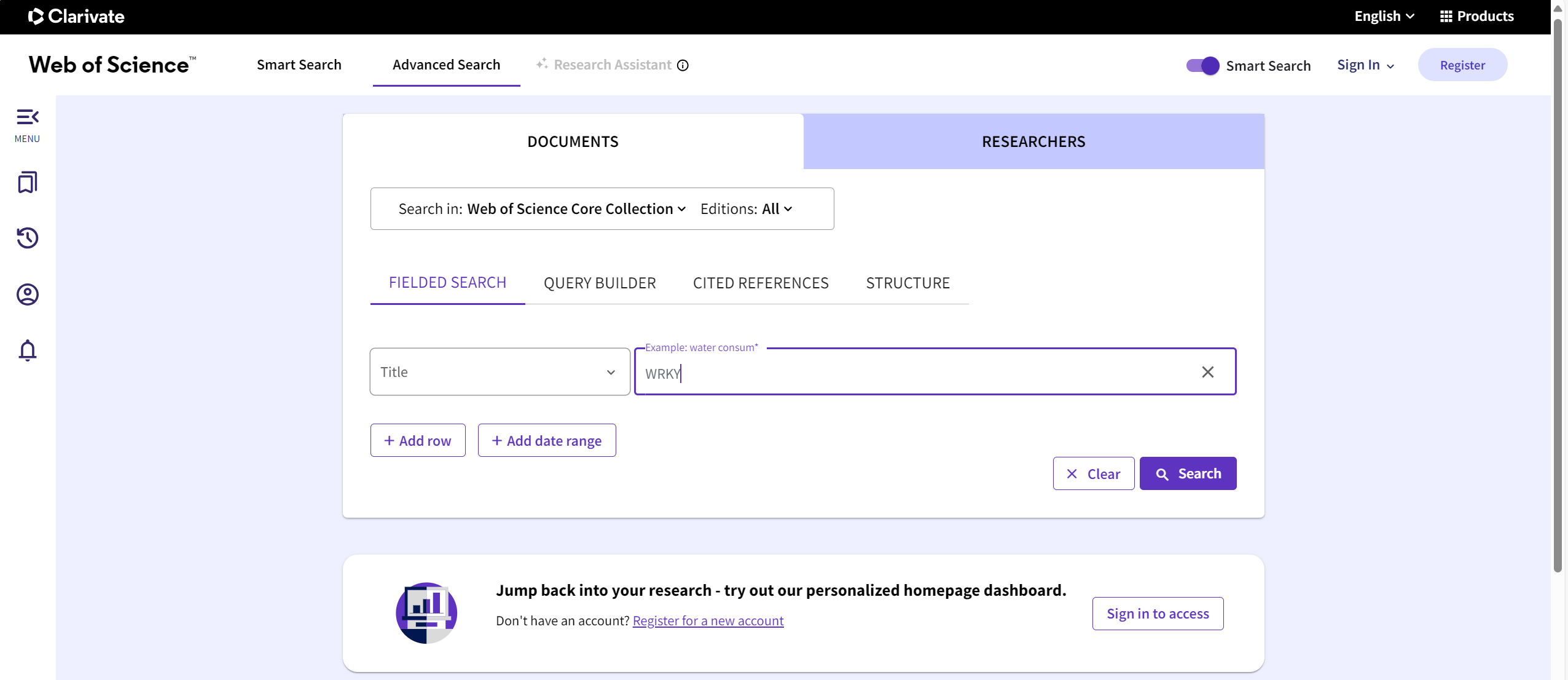Click the Clarivate logo
Screen dimensions: 1568x680
pyautogui.click(x=76, y=17)
